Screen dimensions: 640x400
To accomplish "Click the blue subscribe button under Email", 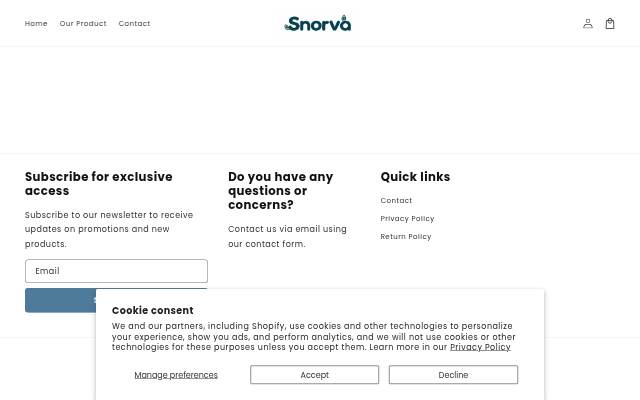I will tap(60, 300).
